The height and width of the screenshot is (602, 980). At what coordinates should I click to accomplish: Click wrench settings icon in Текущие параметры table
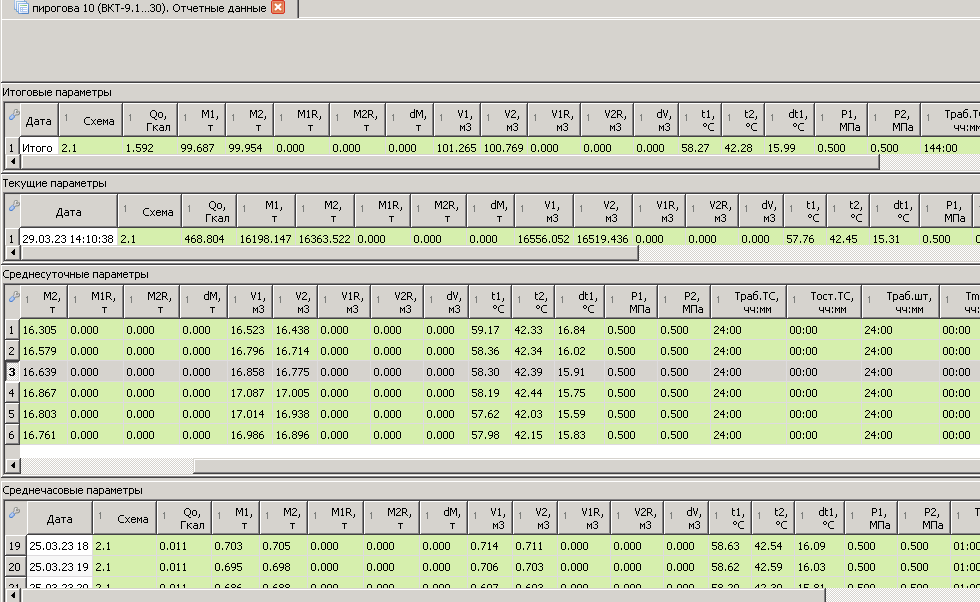coord(13,206)
